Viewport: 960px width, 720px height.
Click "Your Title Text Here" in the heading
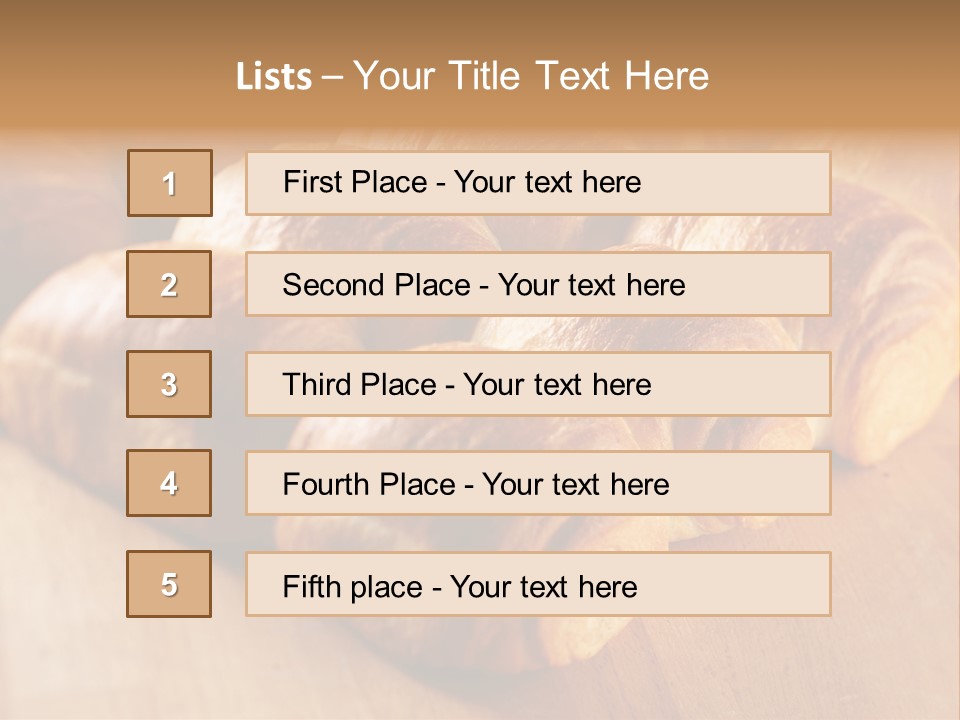[531, 76]
